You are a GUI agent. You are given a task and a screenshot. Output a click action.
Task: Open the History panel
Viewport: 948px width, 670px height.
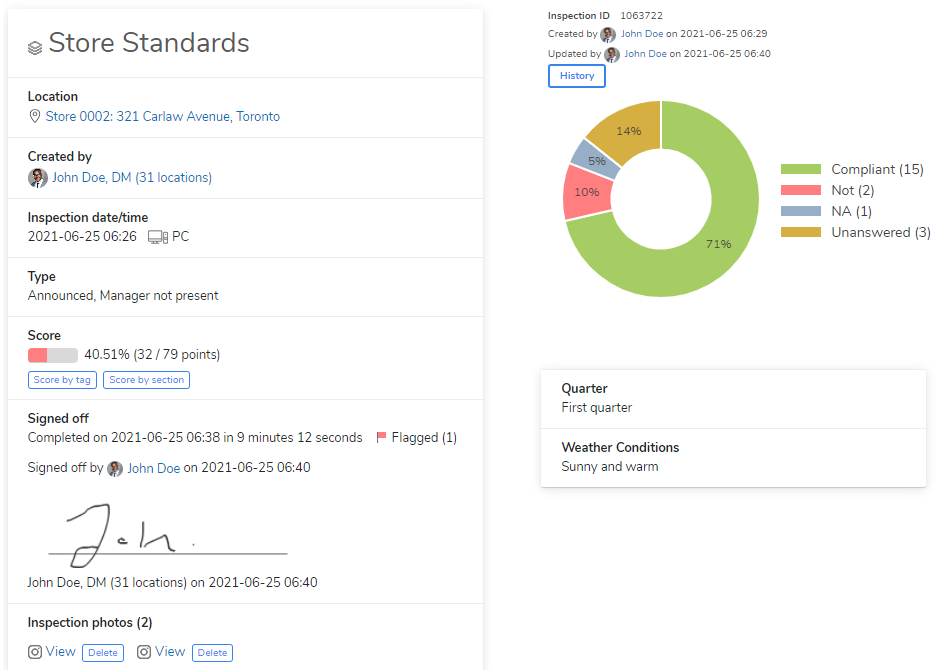pos(576,76)
